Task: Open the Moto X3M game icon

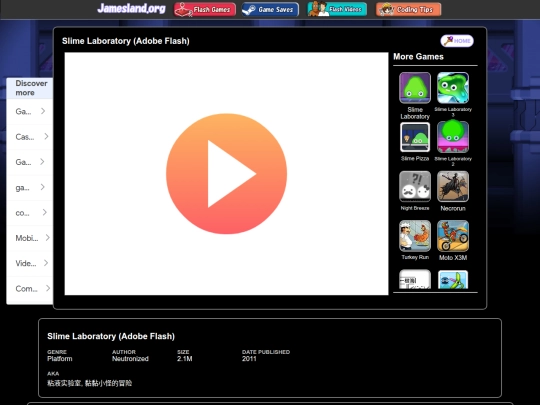Action: [453, 236]
